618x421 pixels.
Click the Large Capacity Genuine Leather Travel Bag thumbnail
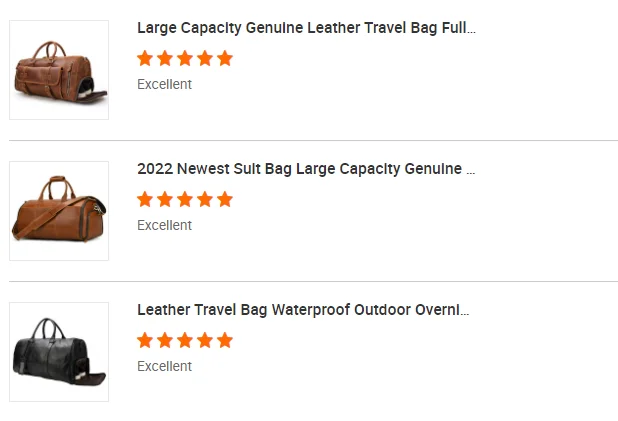[59, 70]
